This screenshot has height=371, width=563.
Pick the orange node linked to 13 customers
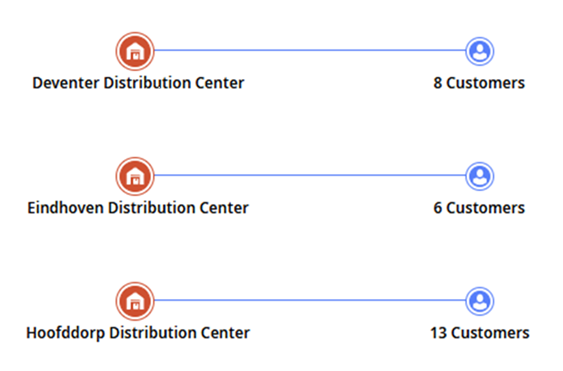pyautogui.click(x=135, y=301)
